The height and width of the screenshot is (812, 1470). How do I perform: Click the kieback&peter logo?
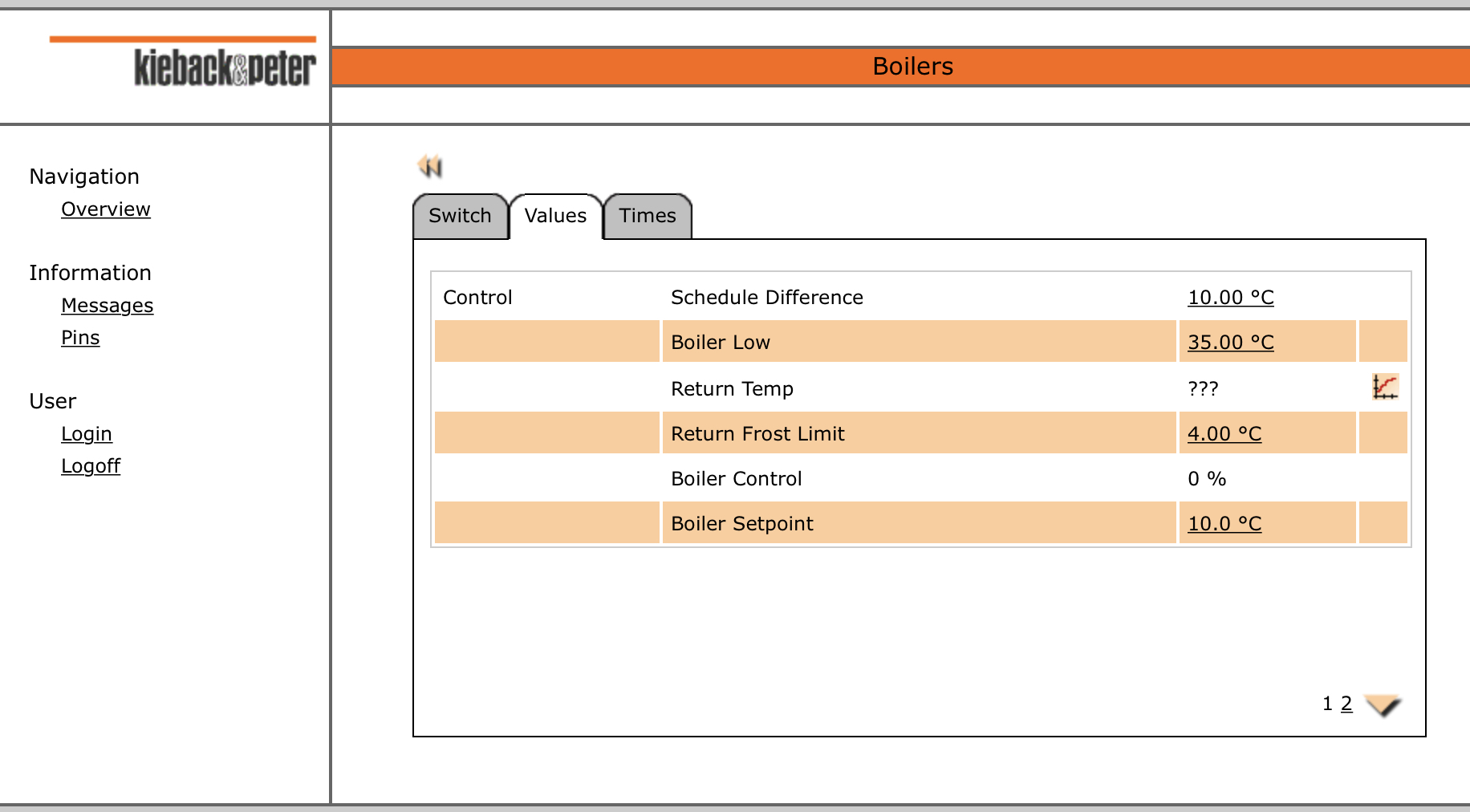[x=224, y=67]
